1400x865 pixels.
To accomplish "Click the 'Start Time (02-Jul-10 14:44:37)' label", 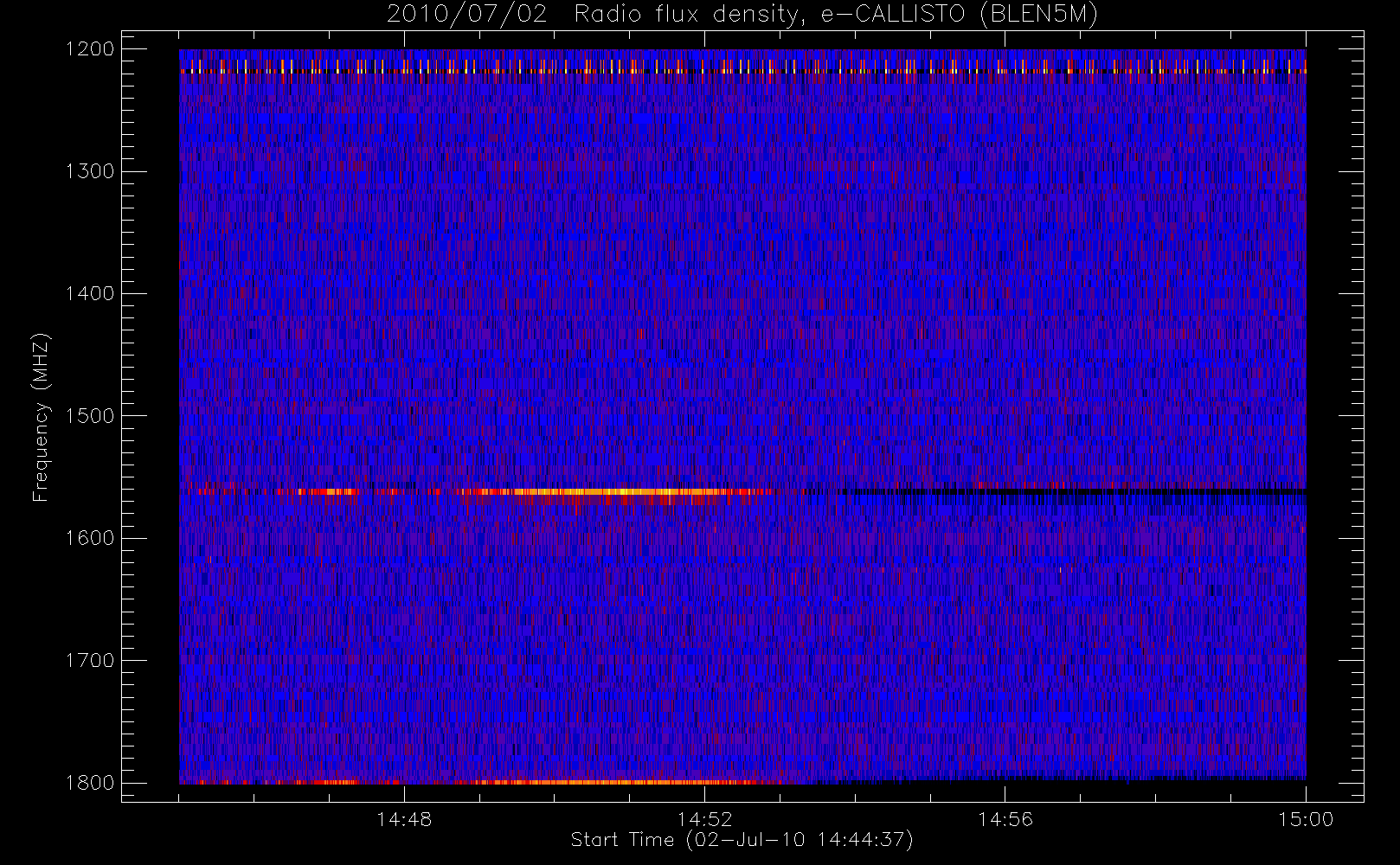I will point(742,840).
